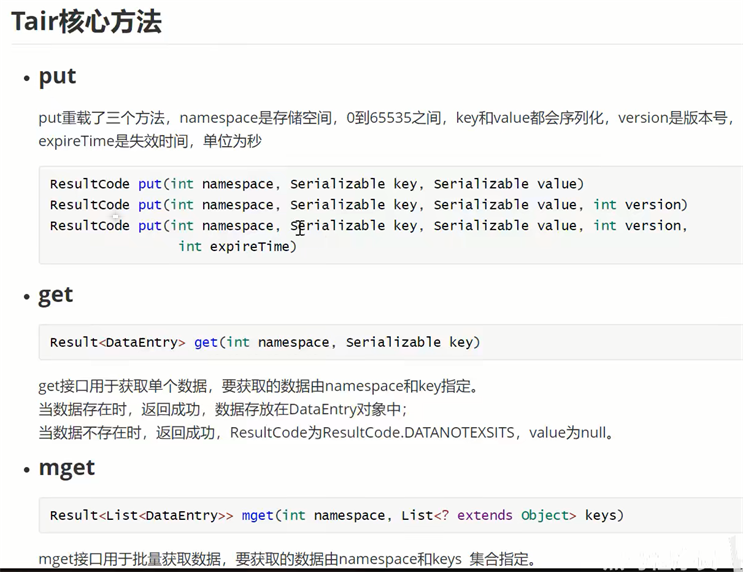Click "0到65535之间" in the put description
Image resolution: width=743 pixels, height=572 pixels.
point(393,118)
